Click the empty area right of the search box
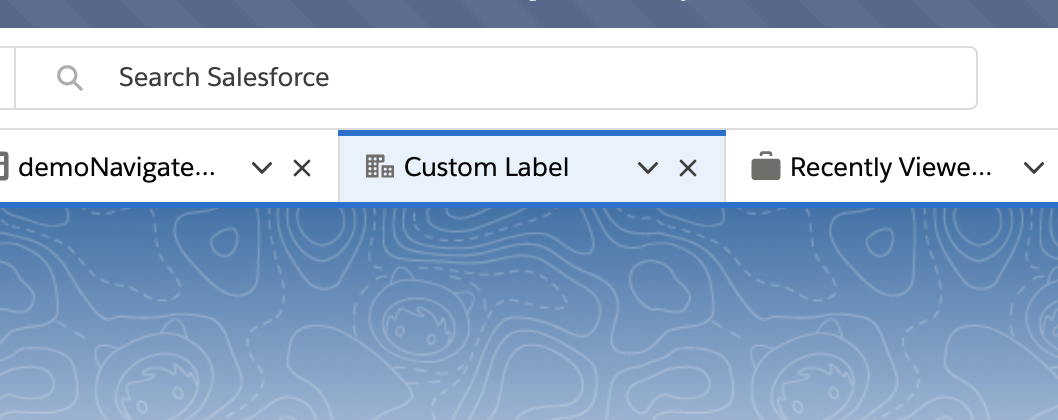Viewport: 1058px width, 420px height. coord(1018,78)
